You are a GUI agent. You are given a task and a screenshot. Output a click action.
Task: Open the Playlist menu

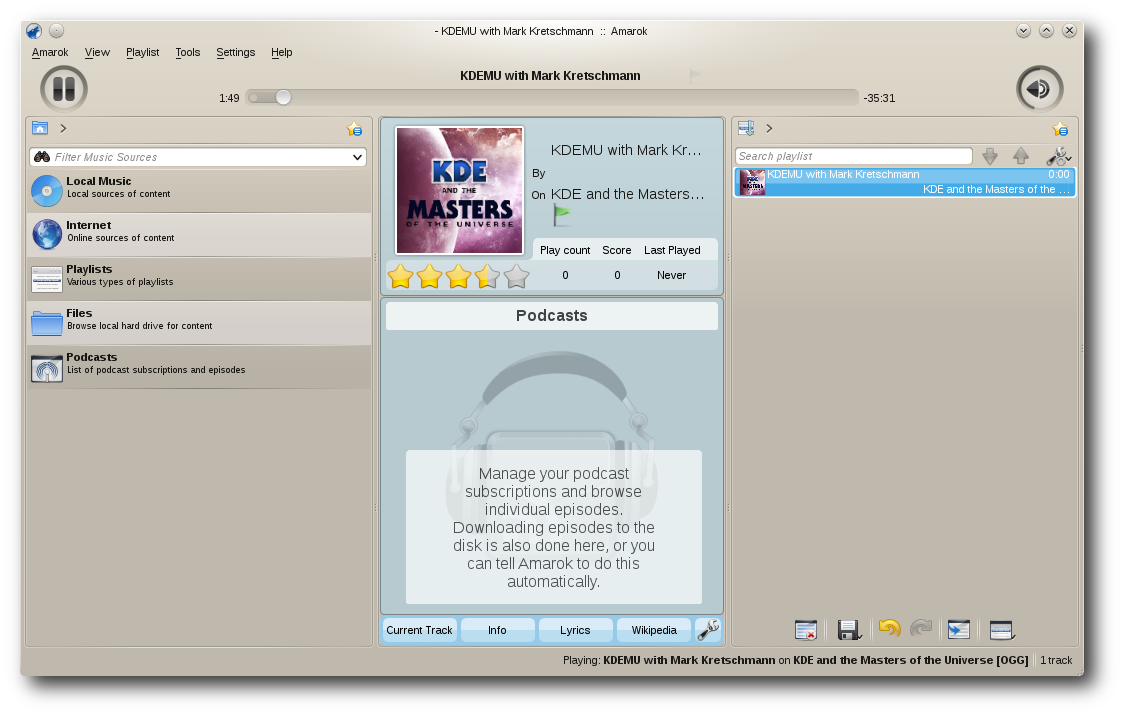(x=143, y=52)
